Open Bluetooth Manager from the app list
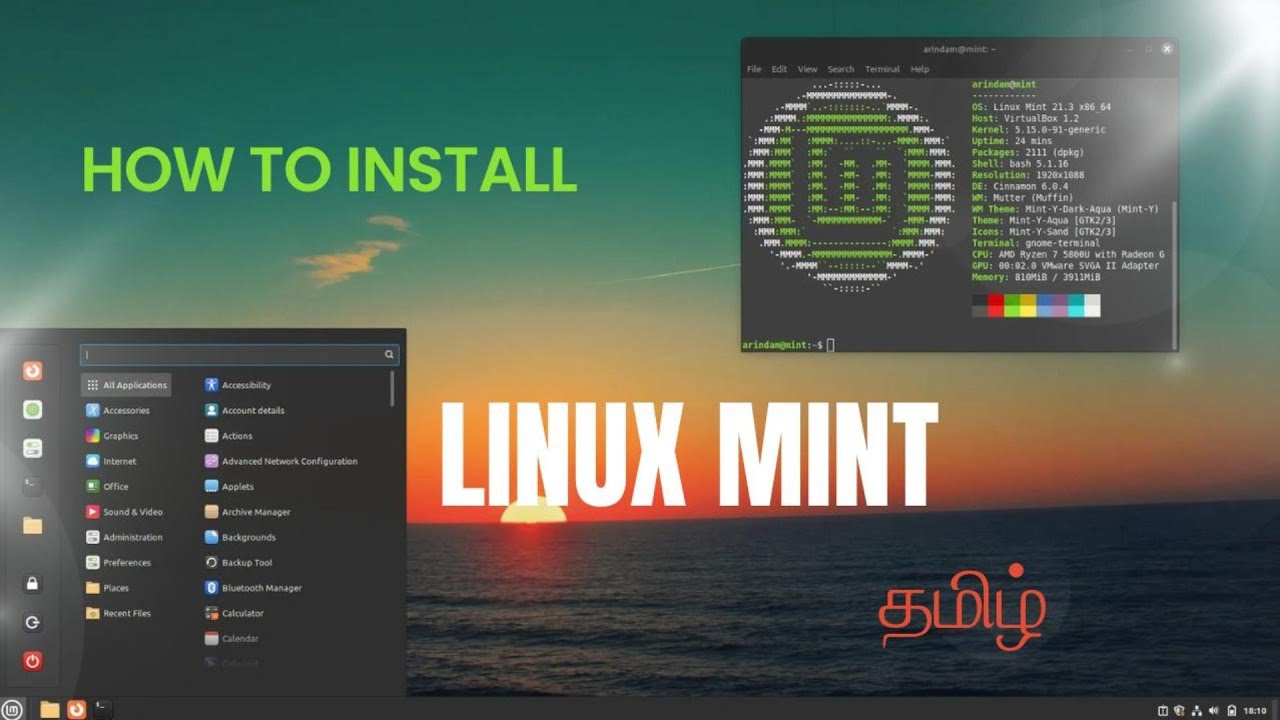The image size is (1280, 720). pyautogui.click(x=253, y=588)
